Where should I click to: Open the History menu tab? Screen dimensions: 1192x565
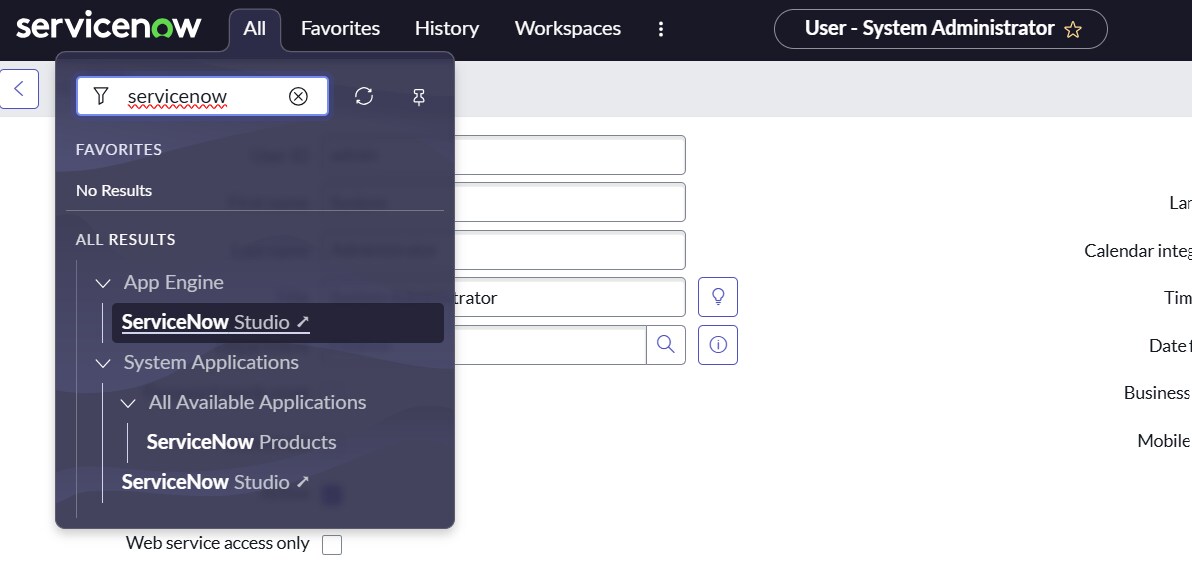pyautogui.click(x=447, y=29)
